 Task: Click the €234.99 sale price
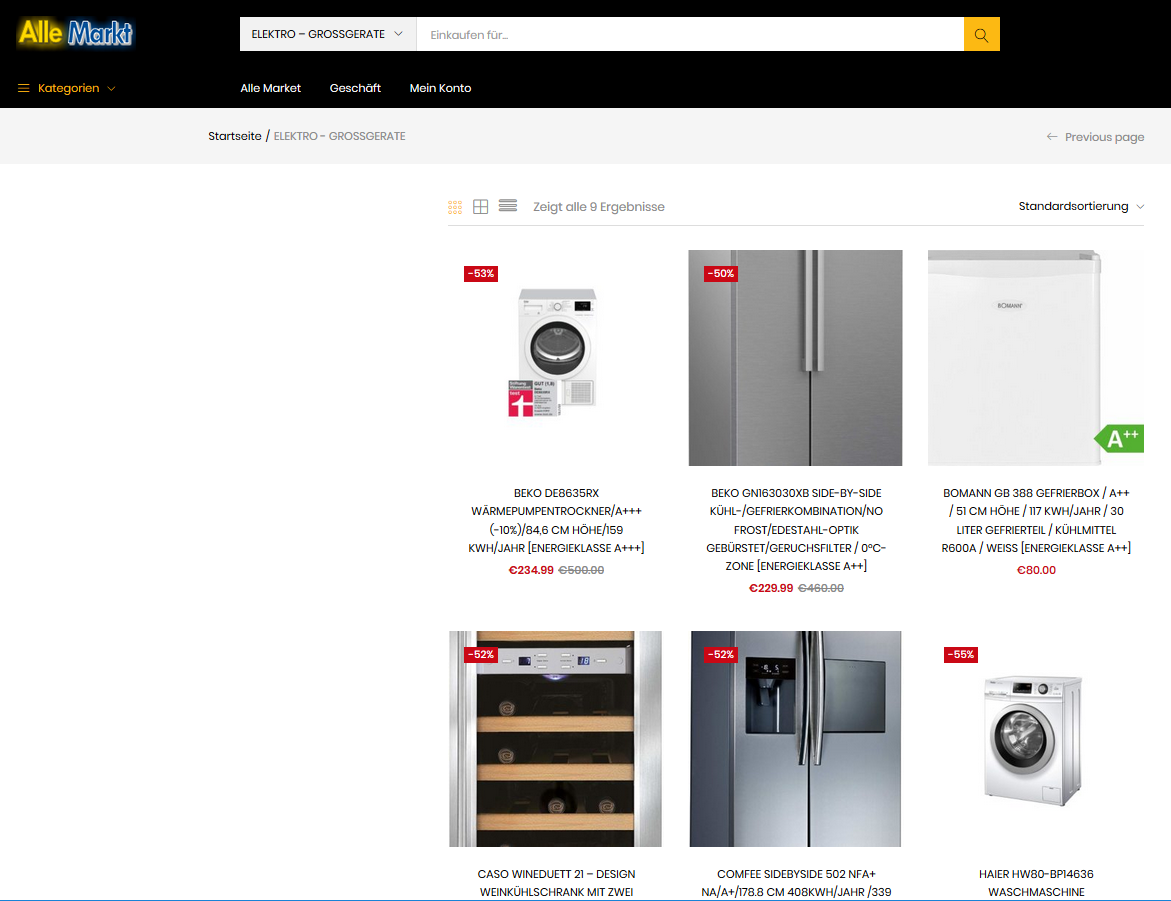coord(531,570)
